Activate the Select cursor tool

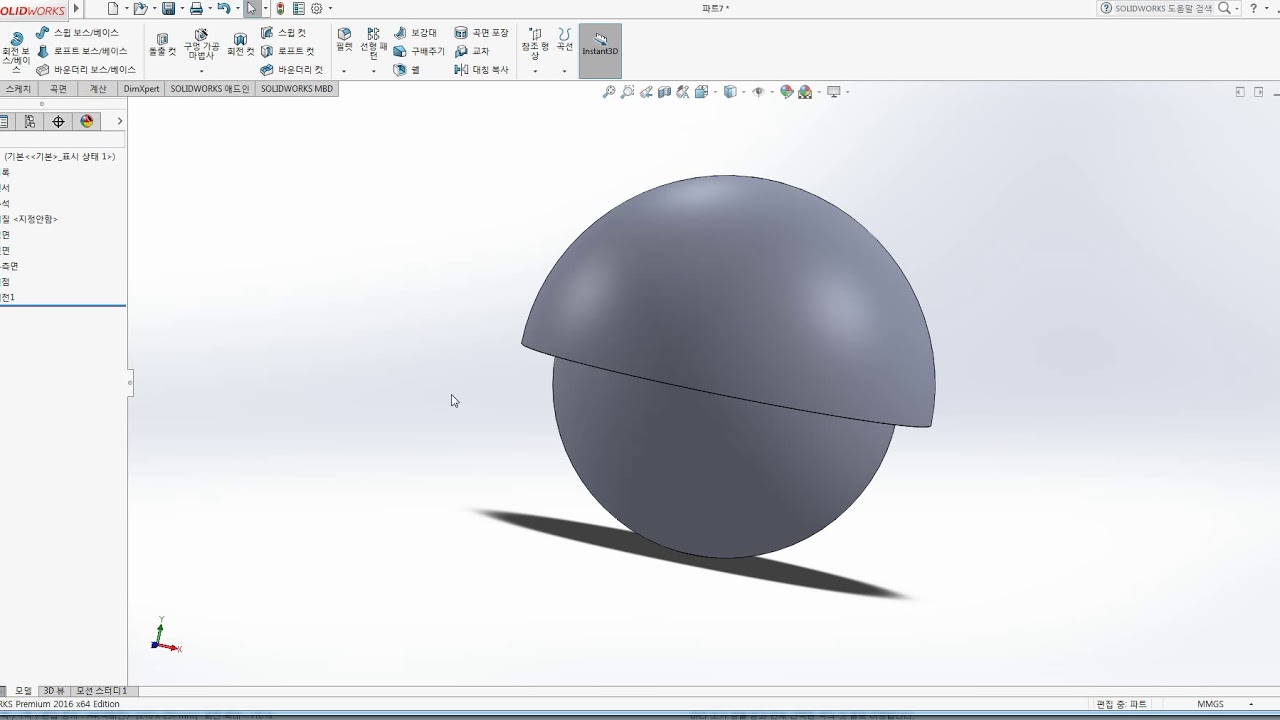252,8
